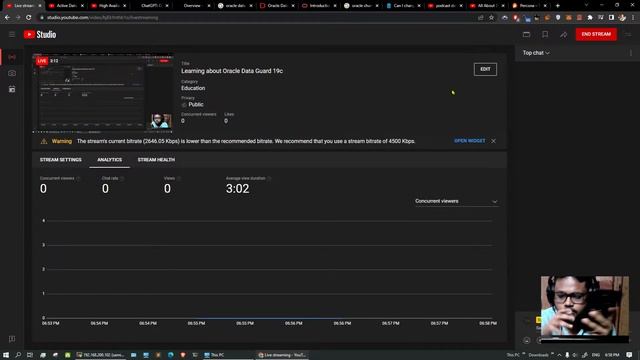This screenshot has height=360, width=640.
Task: Click the YouTube Studio logo
Action: coord(40,35)
